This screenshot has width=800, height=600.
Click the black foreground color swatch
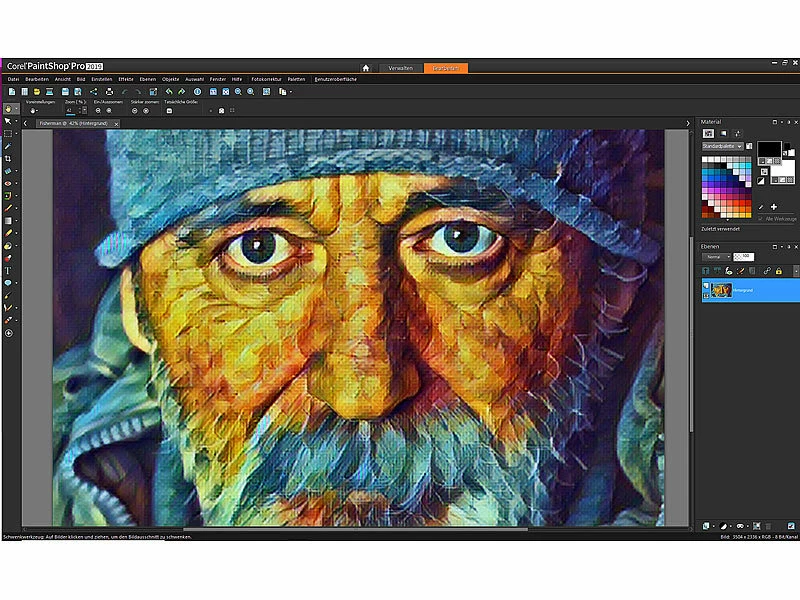coord(767,149)
